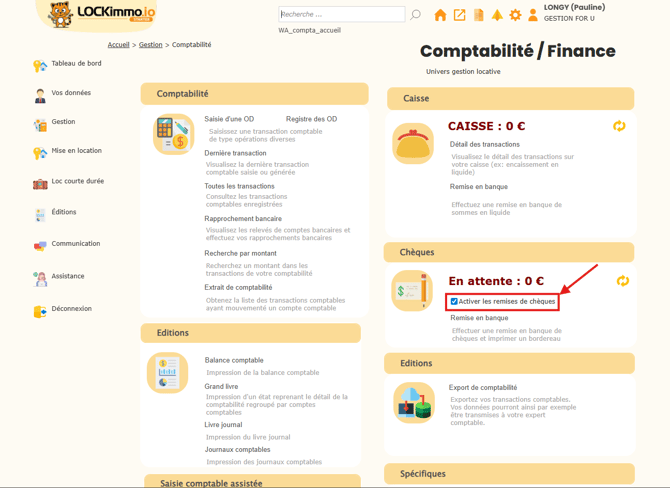
Task: Click the document icon in top toolbar
Action: tap(478, 15)
